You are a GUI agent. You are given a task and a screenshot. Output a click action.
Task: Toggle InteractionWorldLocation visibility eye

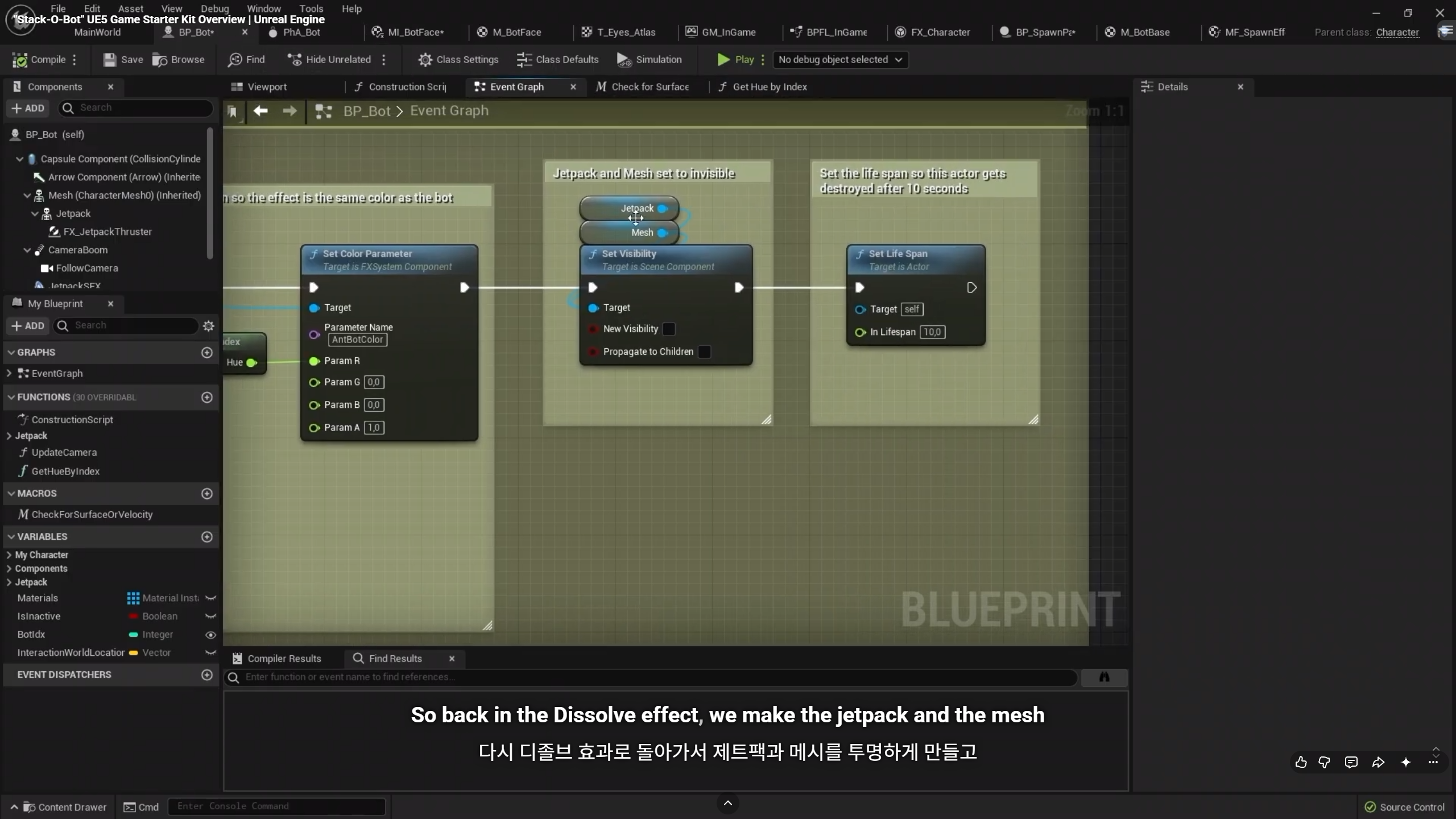[x=210, y=653]
